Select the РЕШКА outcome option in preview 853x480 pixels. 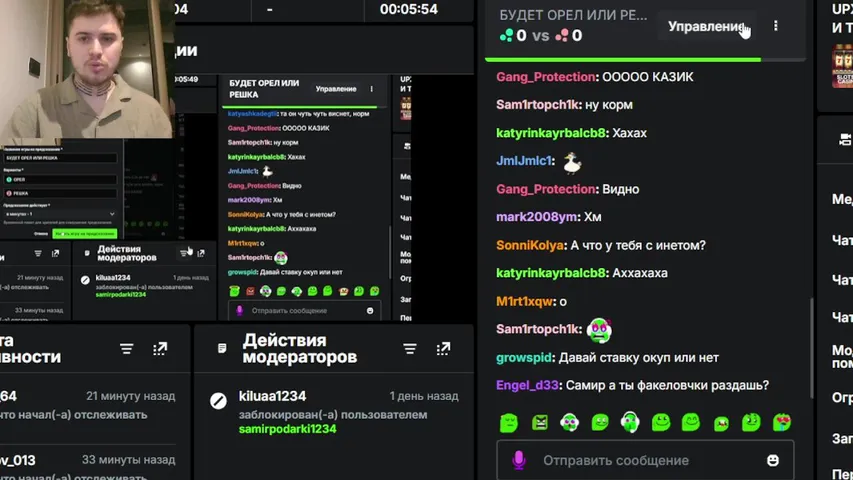click(x=60, y=193)
